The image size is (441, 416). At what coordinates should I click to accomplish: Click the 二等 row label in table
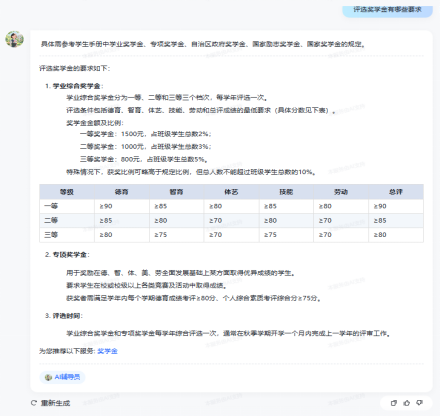point(51,220)
